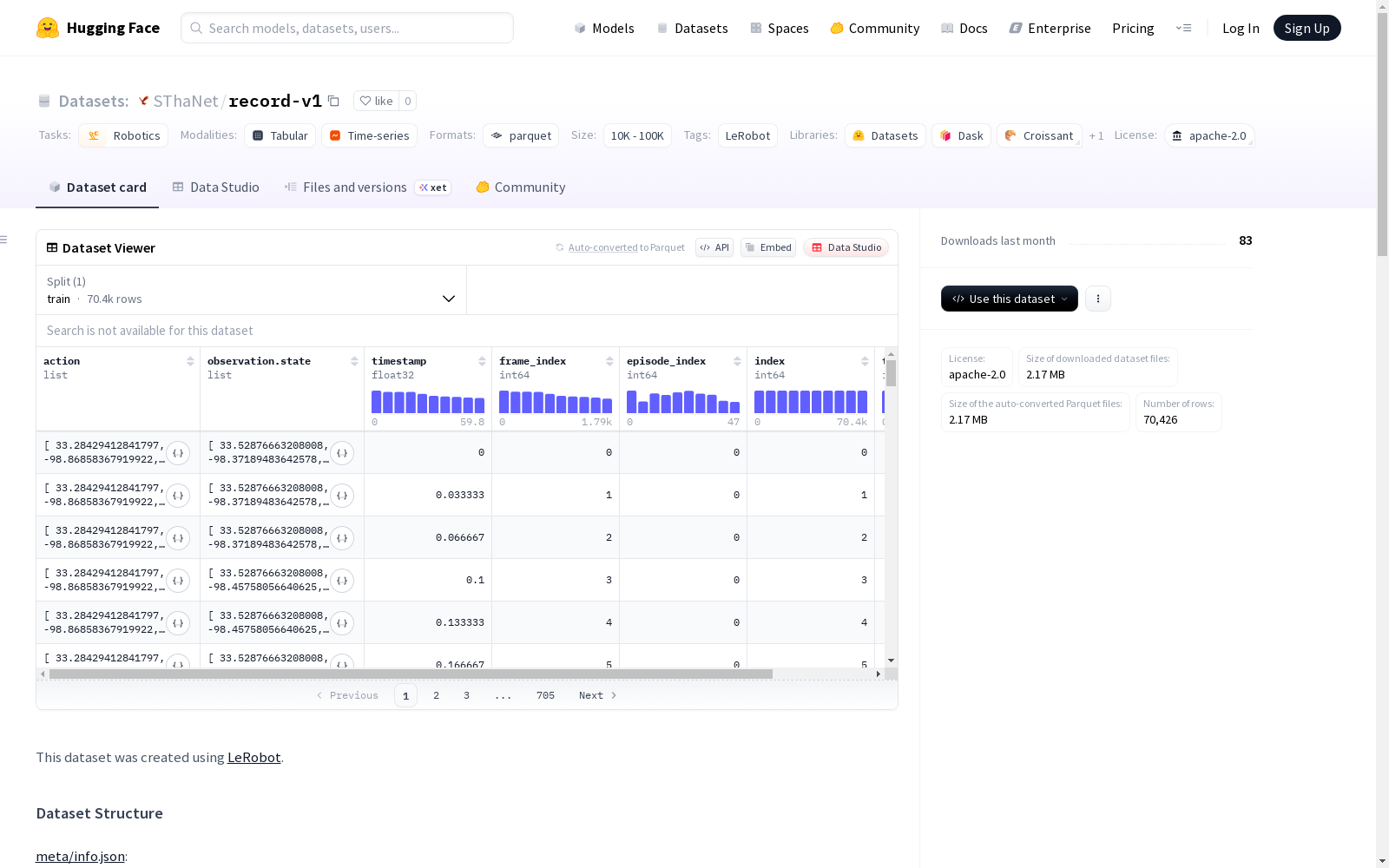Sort the episode_index column

click(737, 361)
